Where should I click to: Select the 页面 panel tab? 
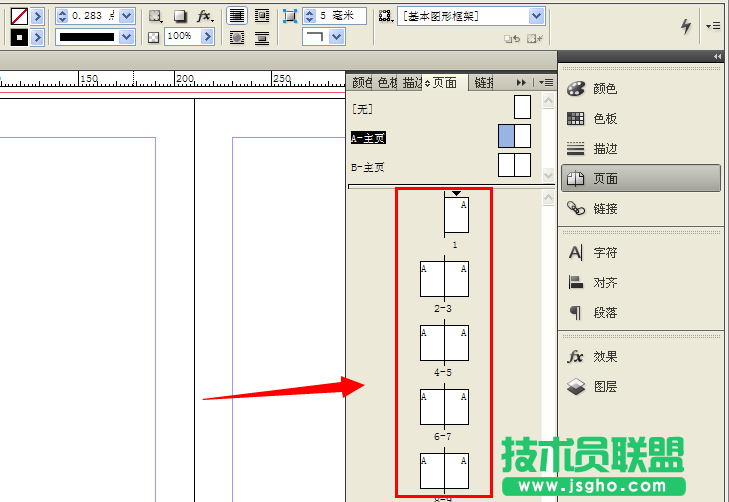pos(444,83)
